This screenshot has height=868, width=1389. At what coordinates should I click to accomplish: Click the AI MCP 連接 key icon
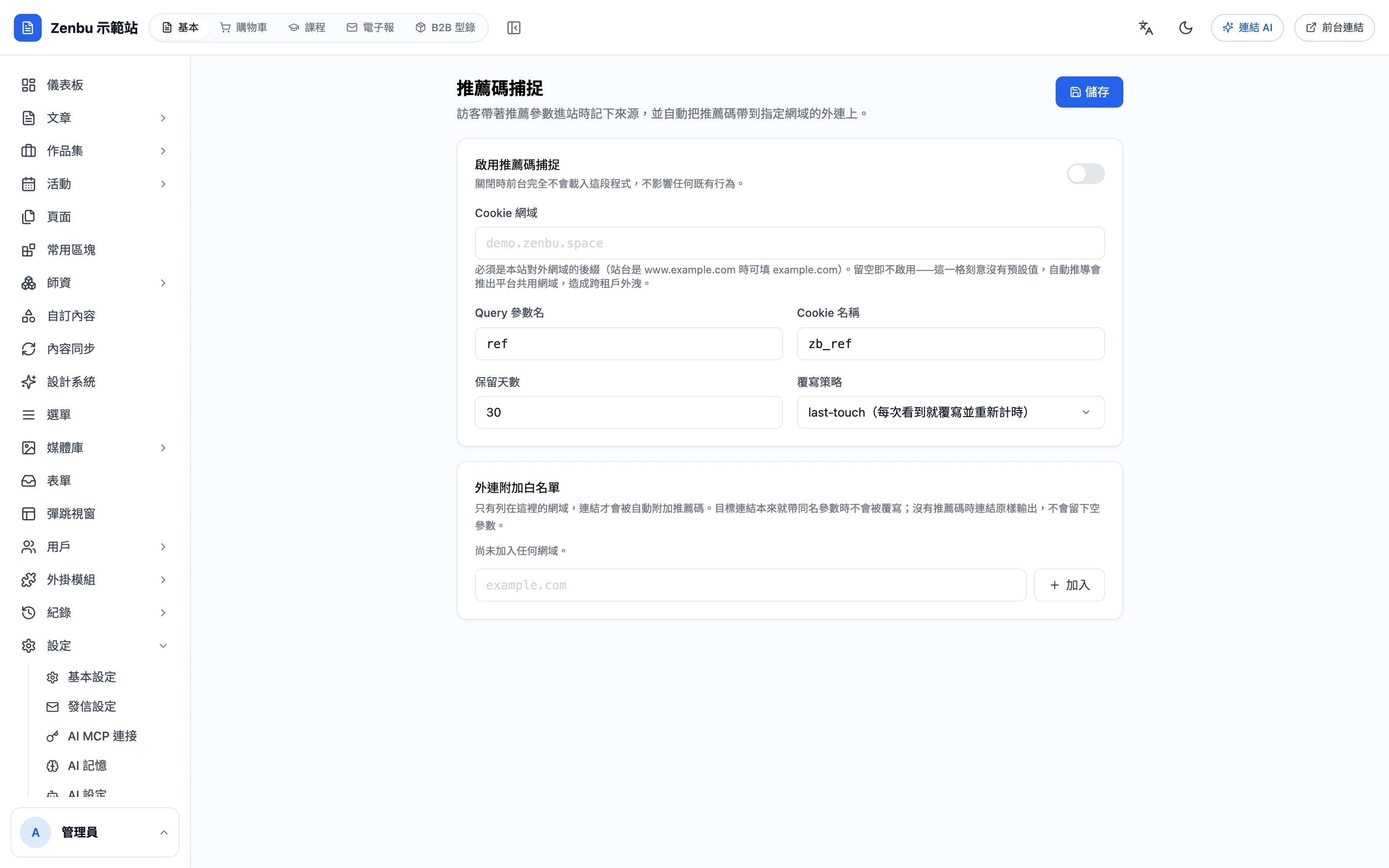tap(53, 736)
